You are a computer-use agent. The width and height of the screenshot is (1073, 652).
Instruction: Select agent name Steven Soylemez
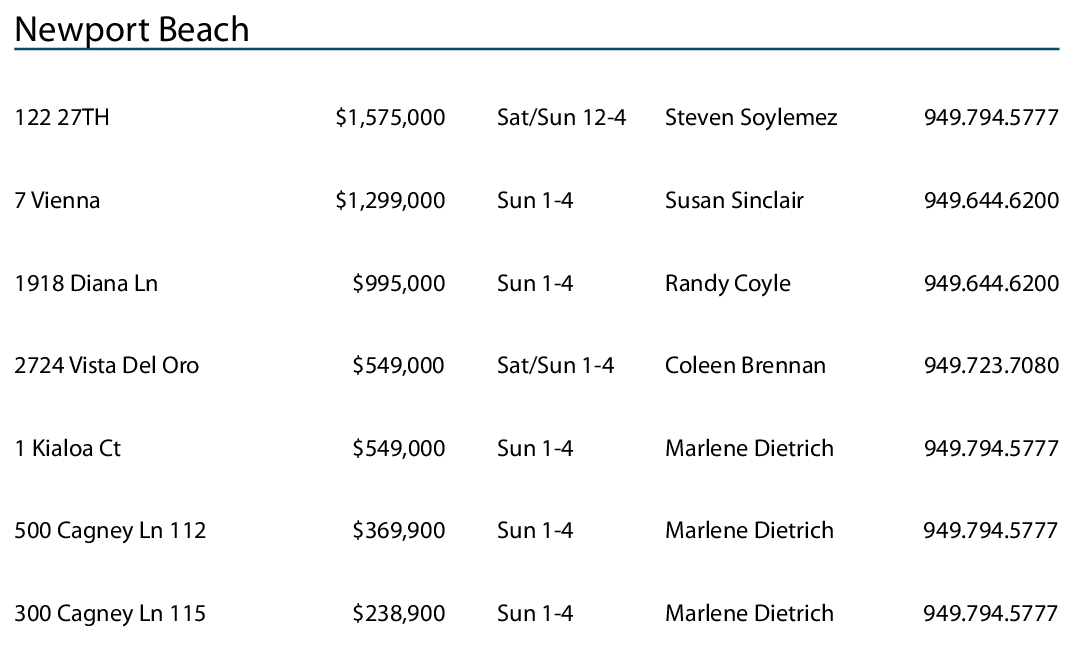point(751,118)
